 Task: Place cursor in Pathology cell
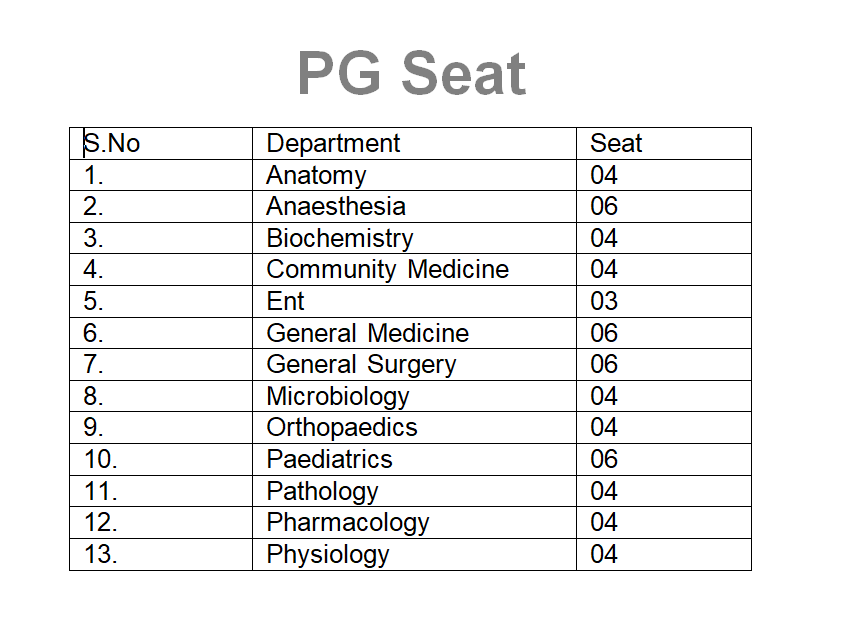coord(322,492)
